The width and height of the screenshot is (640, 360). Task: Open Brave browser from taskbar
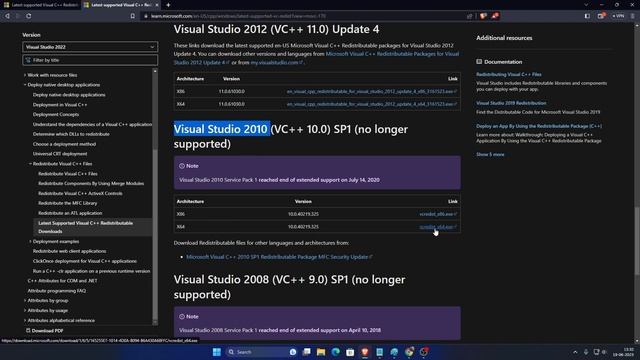365,352
